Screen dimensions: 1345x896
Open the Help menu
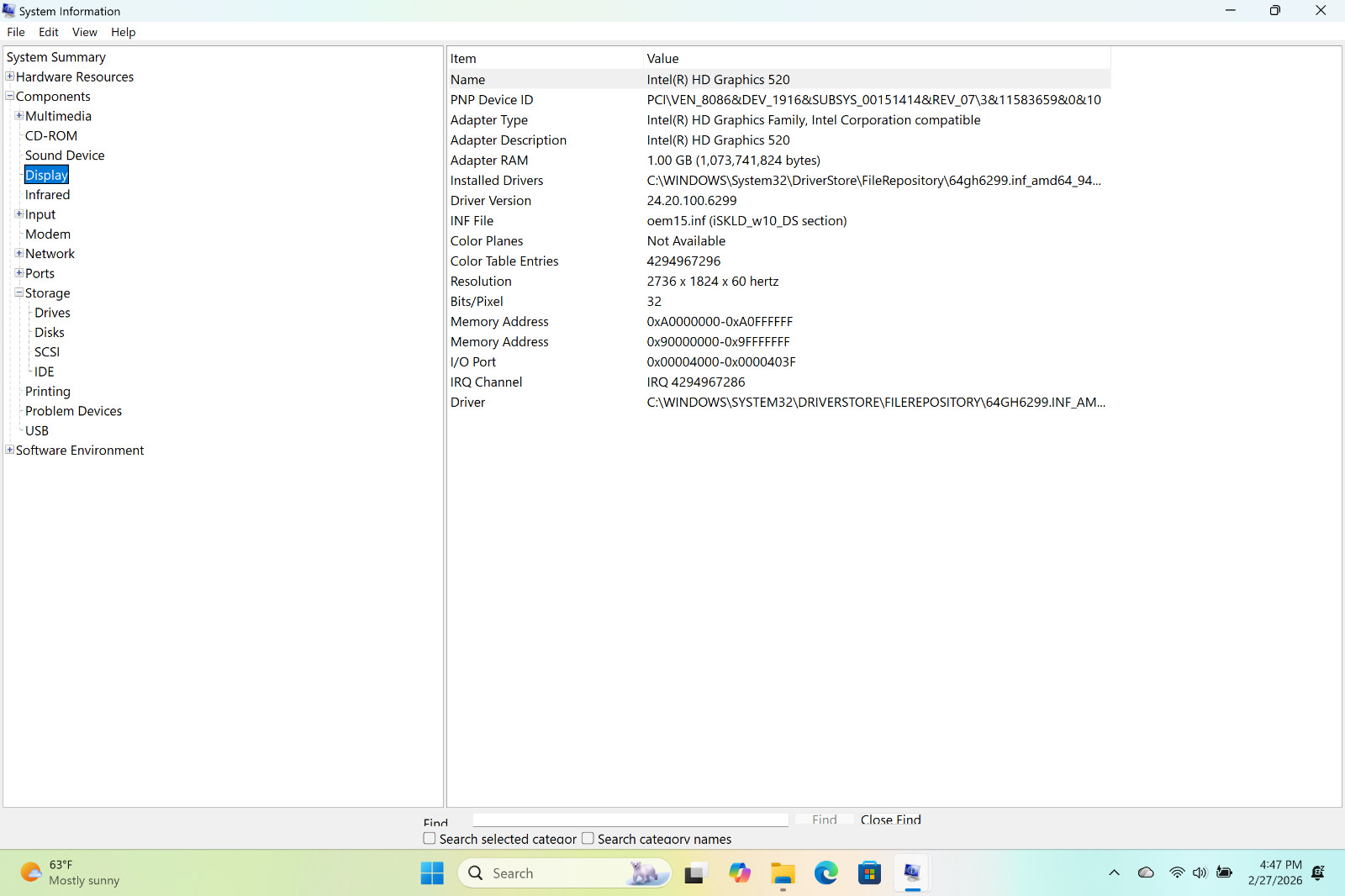[x=124, y=32]
